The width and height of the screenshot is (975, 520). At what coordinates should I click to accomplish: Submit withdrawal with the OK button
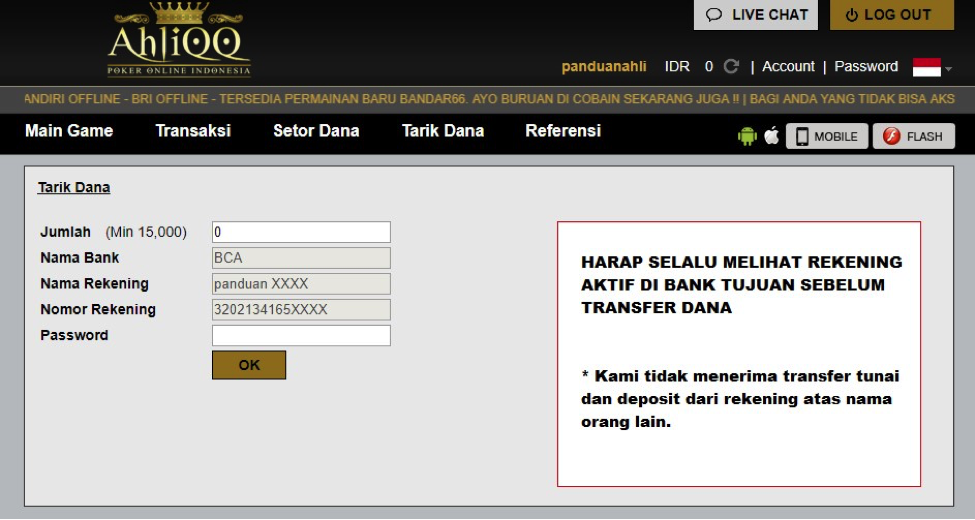coord(249,365)
